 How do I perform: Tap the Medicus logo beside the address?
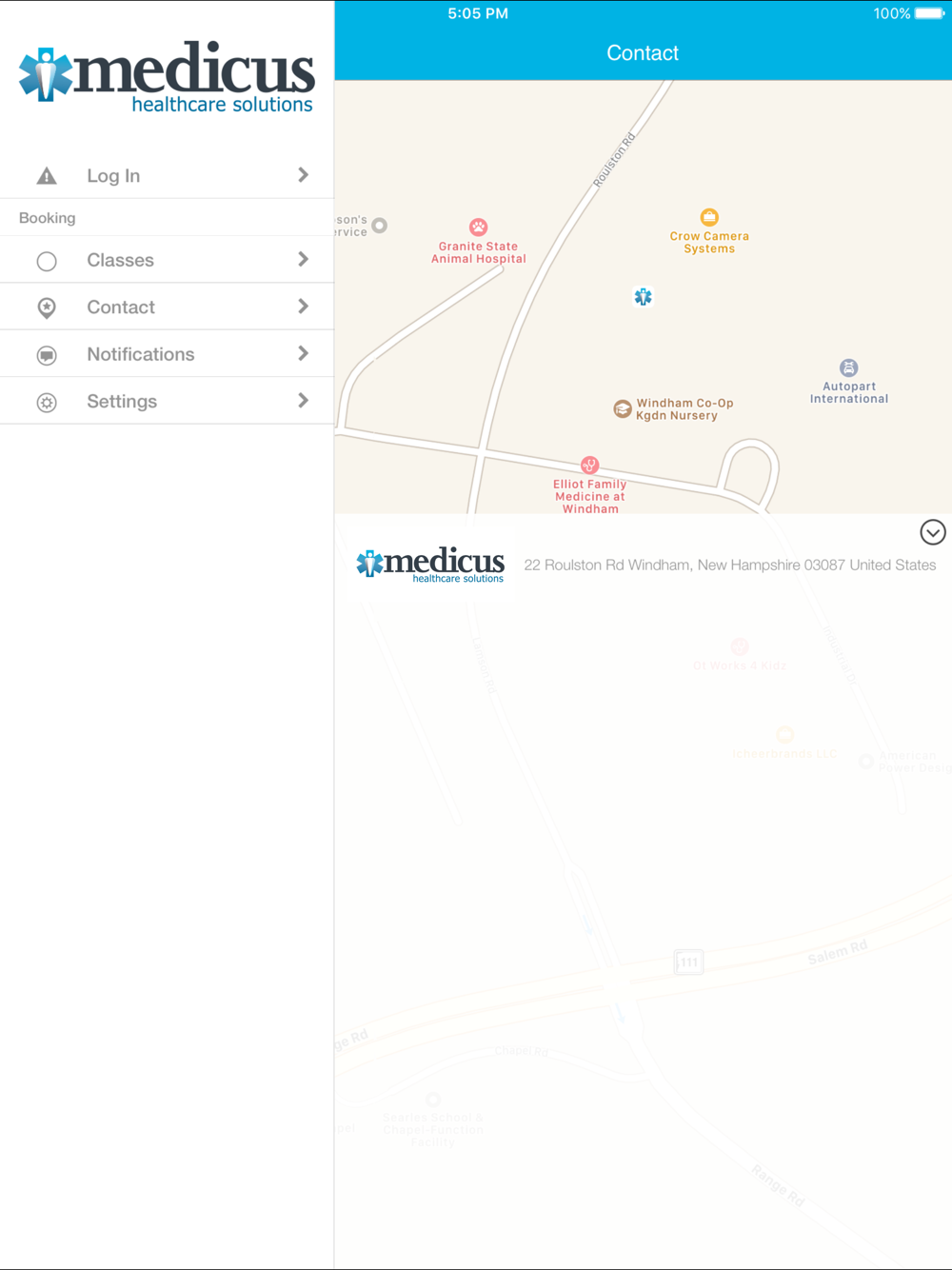[x=430, y=565]
